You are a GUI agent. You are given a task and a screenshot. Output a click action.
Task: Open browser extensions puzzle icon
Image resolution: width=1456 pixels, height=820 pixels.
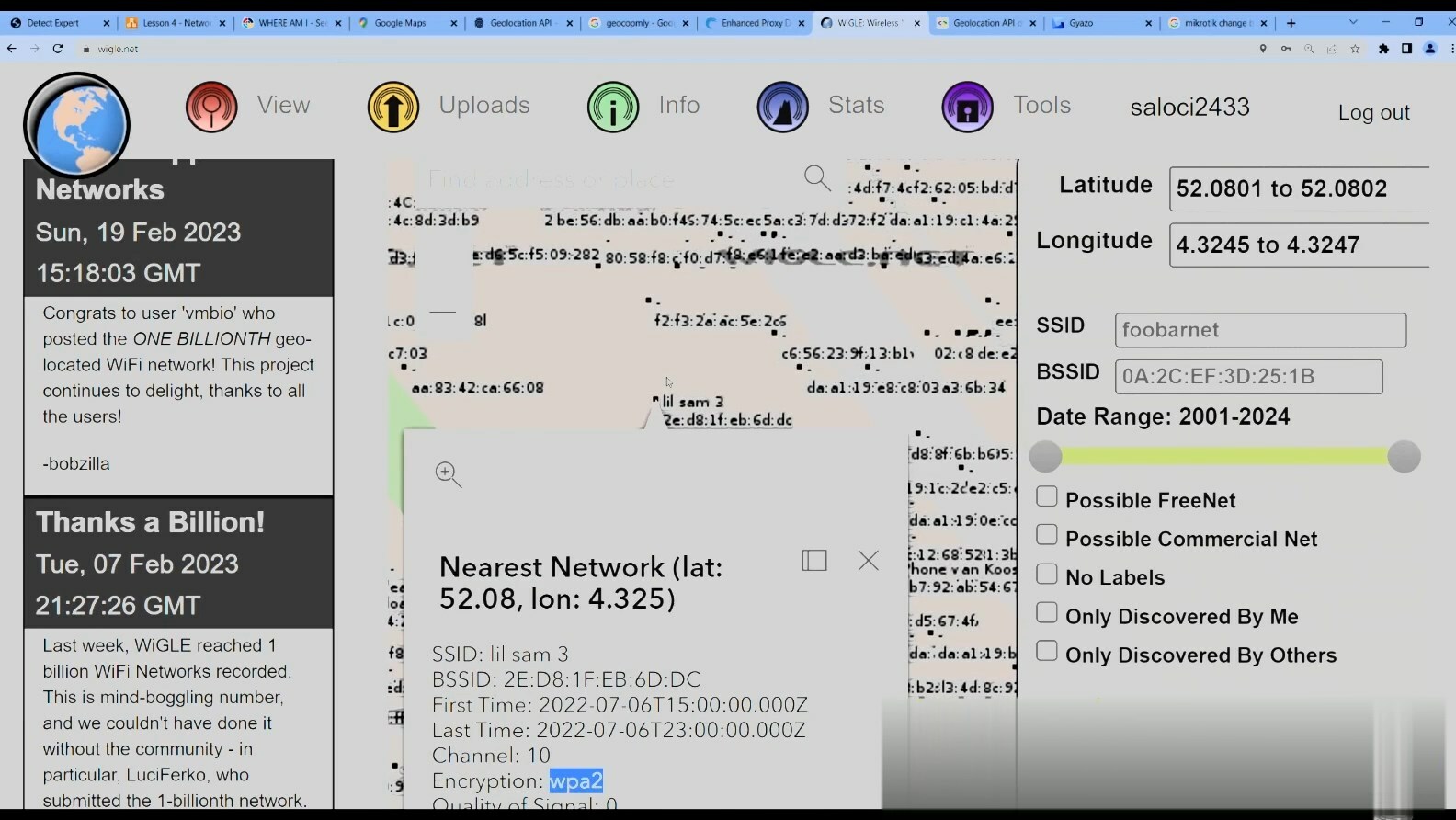coord(1383,49)
